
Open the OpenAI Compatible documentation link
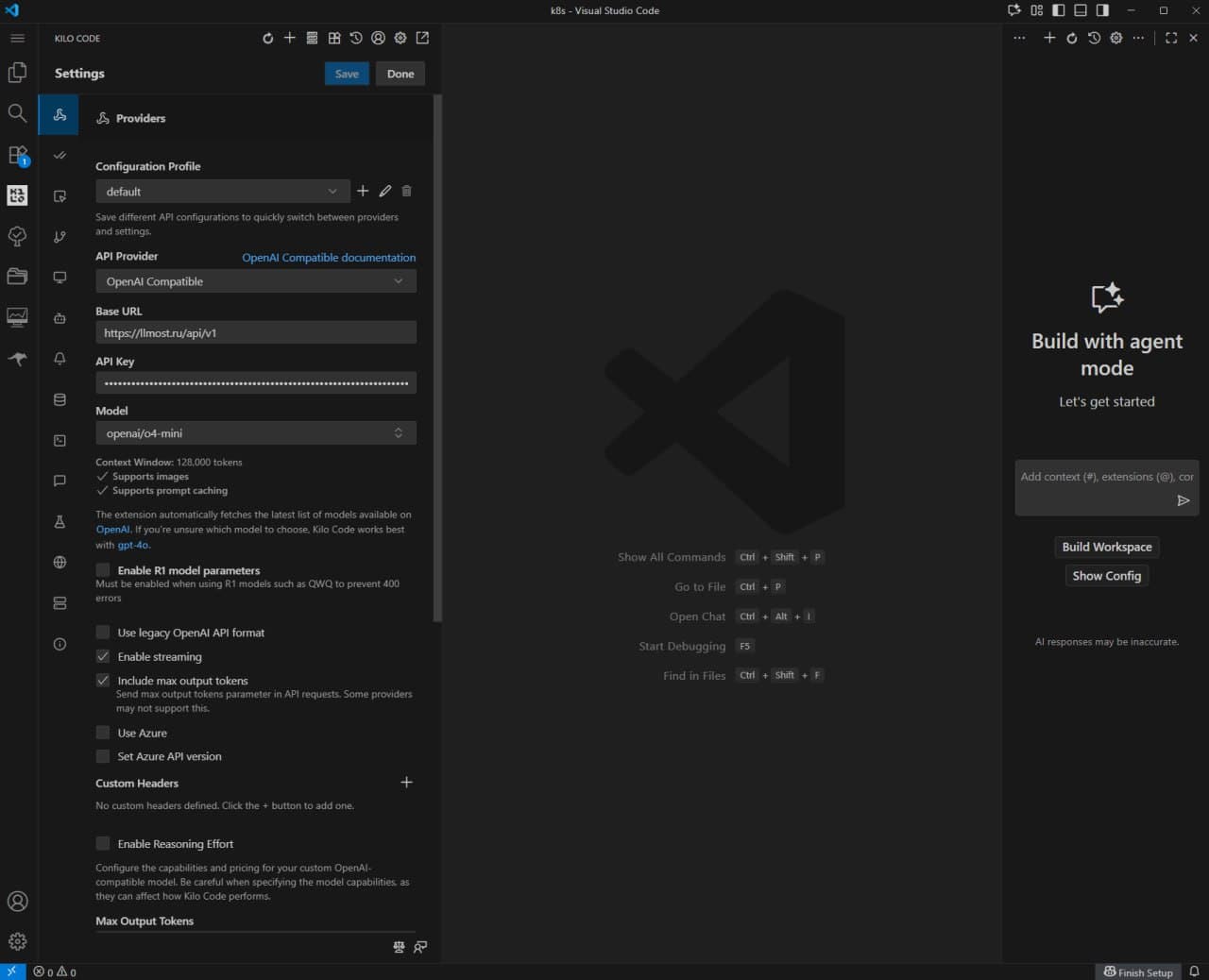(x=328, y=257)
